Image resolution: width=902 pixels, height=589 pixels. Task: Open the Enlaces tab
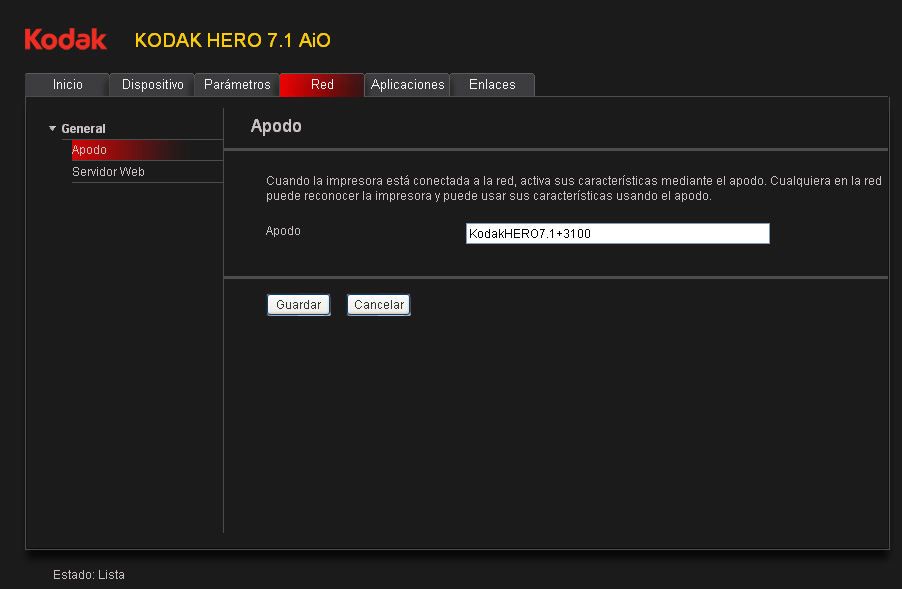pos(492,85)
